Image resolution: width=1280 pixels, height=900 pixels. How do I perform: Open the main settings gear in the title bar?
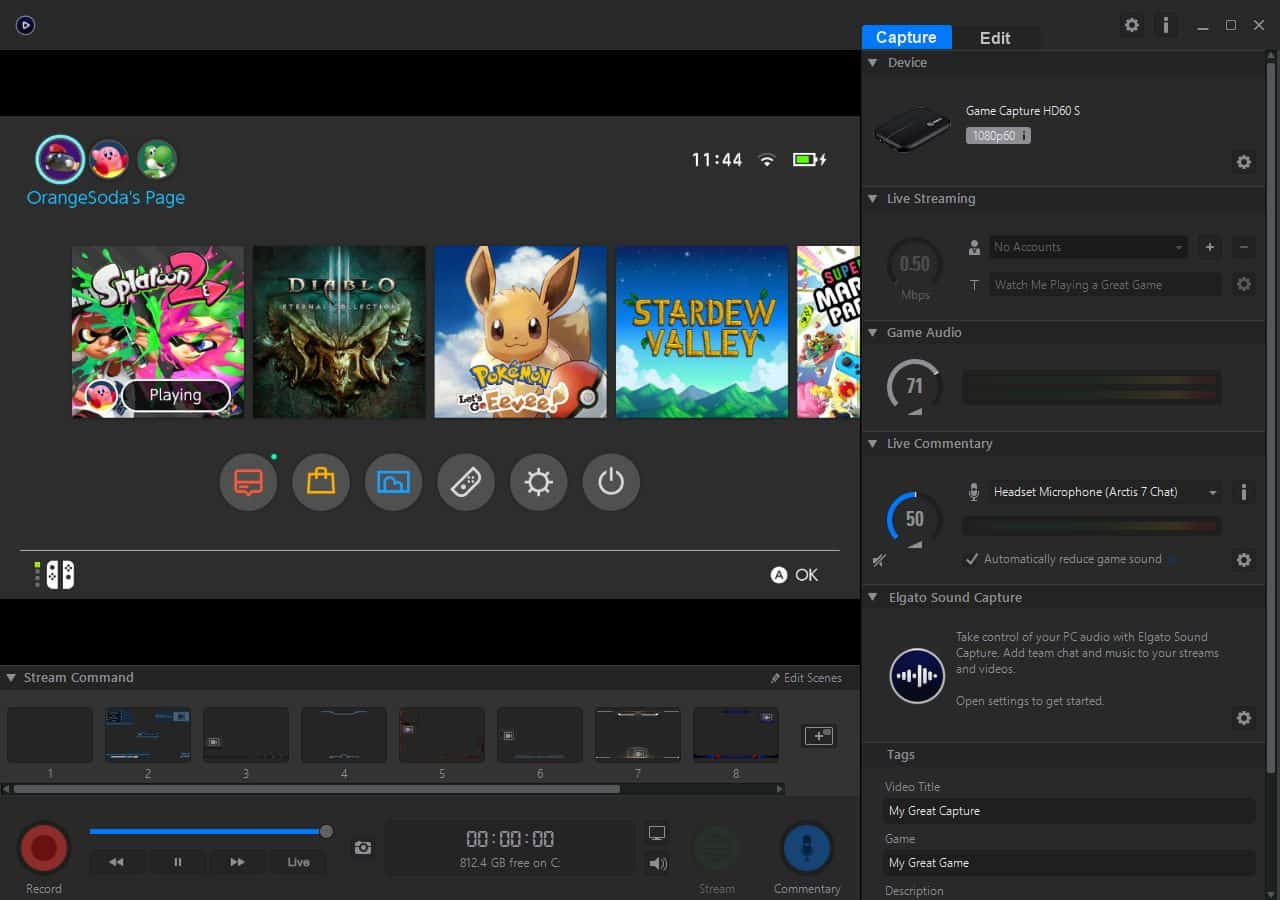click(x=1132, y=25)
